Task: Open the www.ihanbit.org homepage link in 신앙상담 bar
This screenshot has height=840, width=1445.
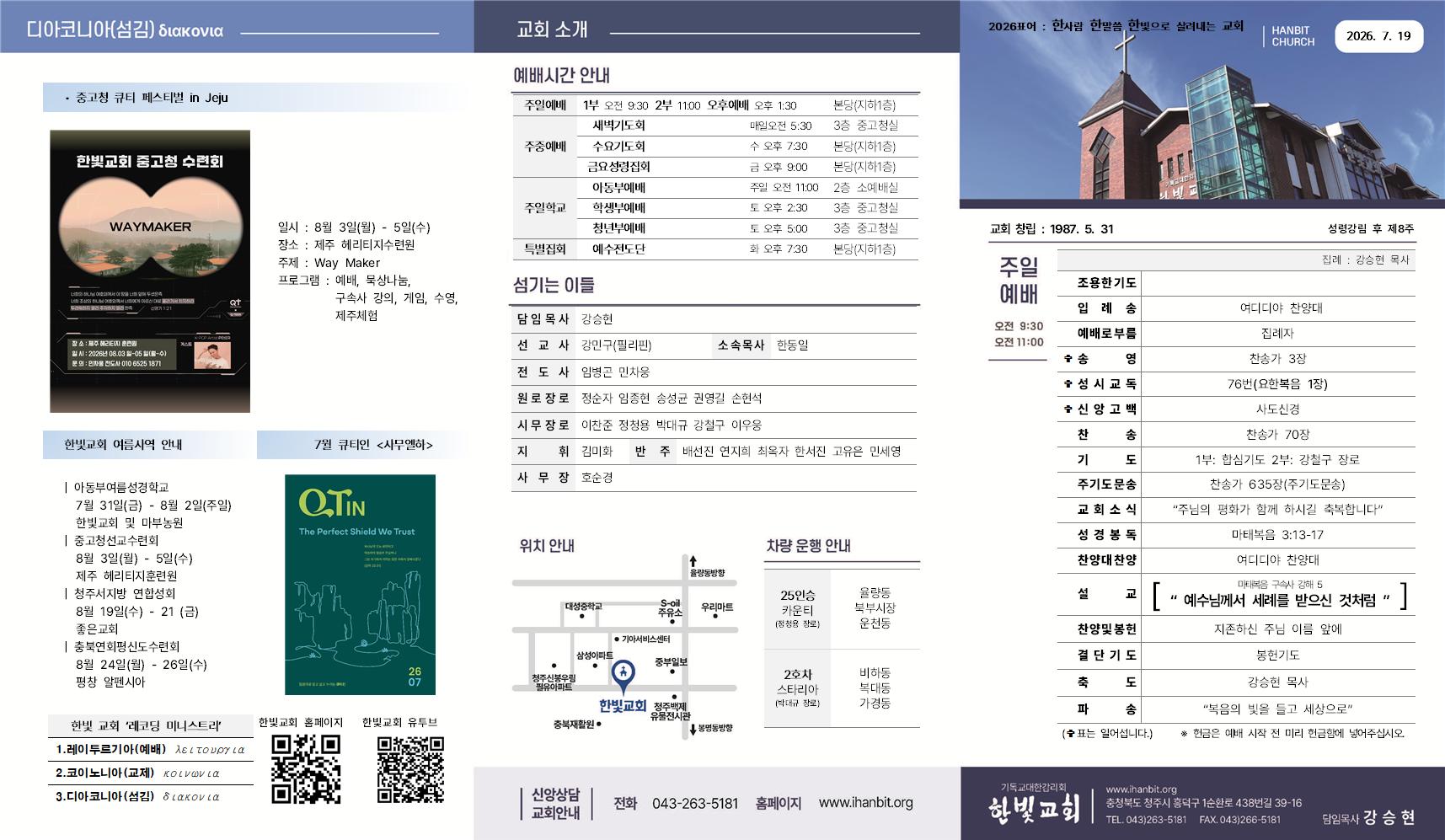Action: tap(865, 803)
